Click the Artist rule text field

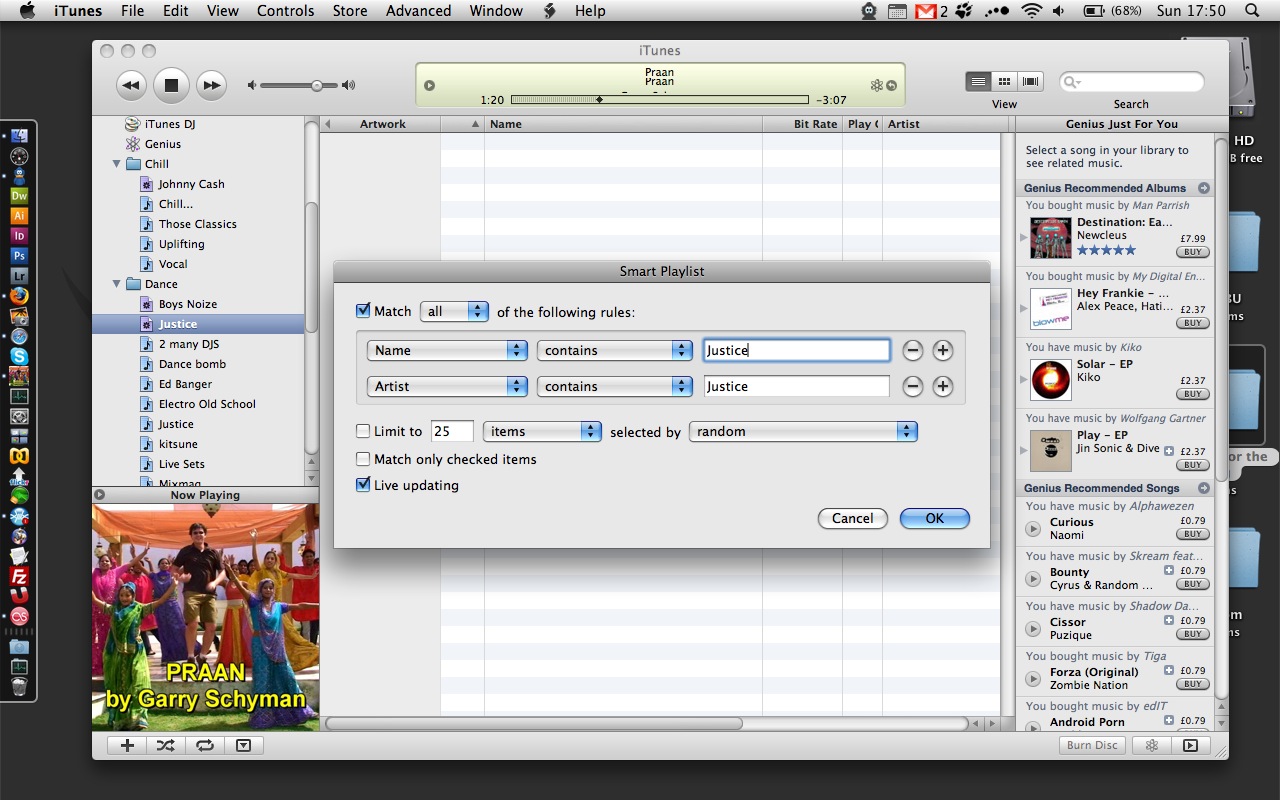(796, 386)
